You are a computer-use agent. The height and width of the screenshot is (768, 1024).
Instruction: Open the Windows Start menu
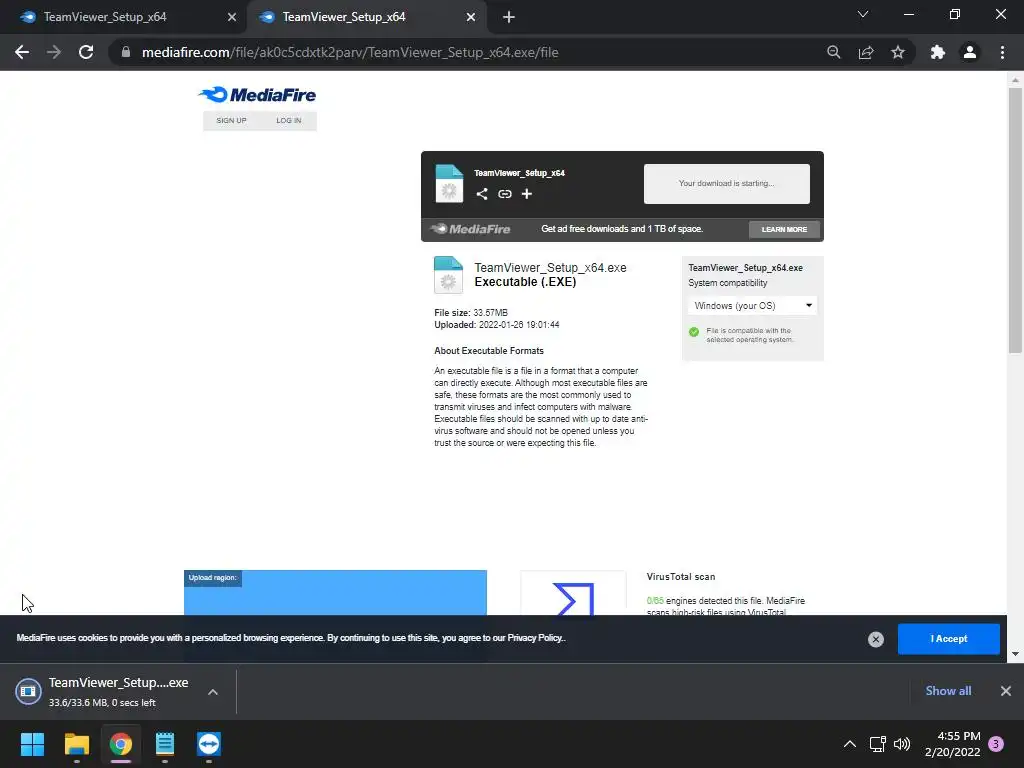coord(32,744)
